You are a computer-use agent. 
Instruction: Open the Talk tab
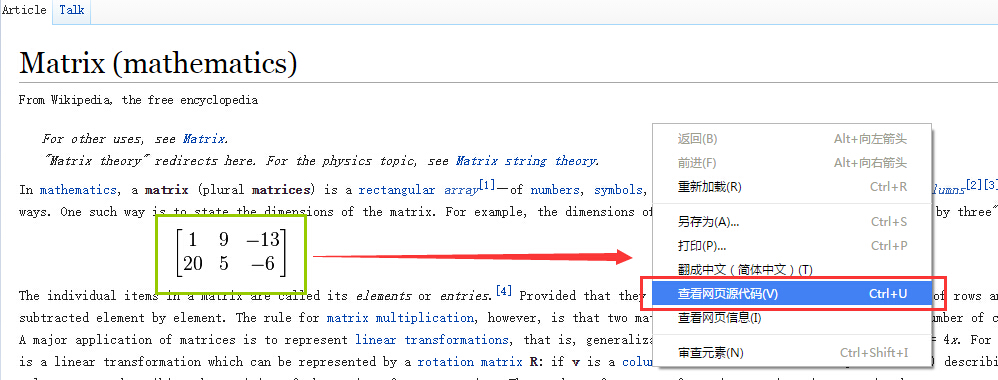tap(72, 10)
